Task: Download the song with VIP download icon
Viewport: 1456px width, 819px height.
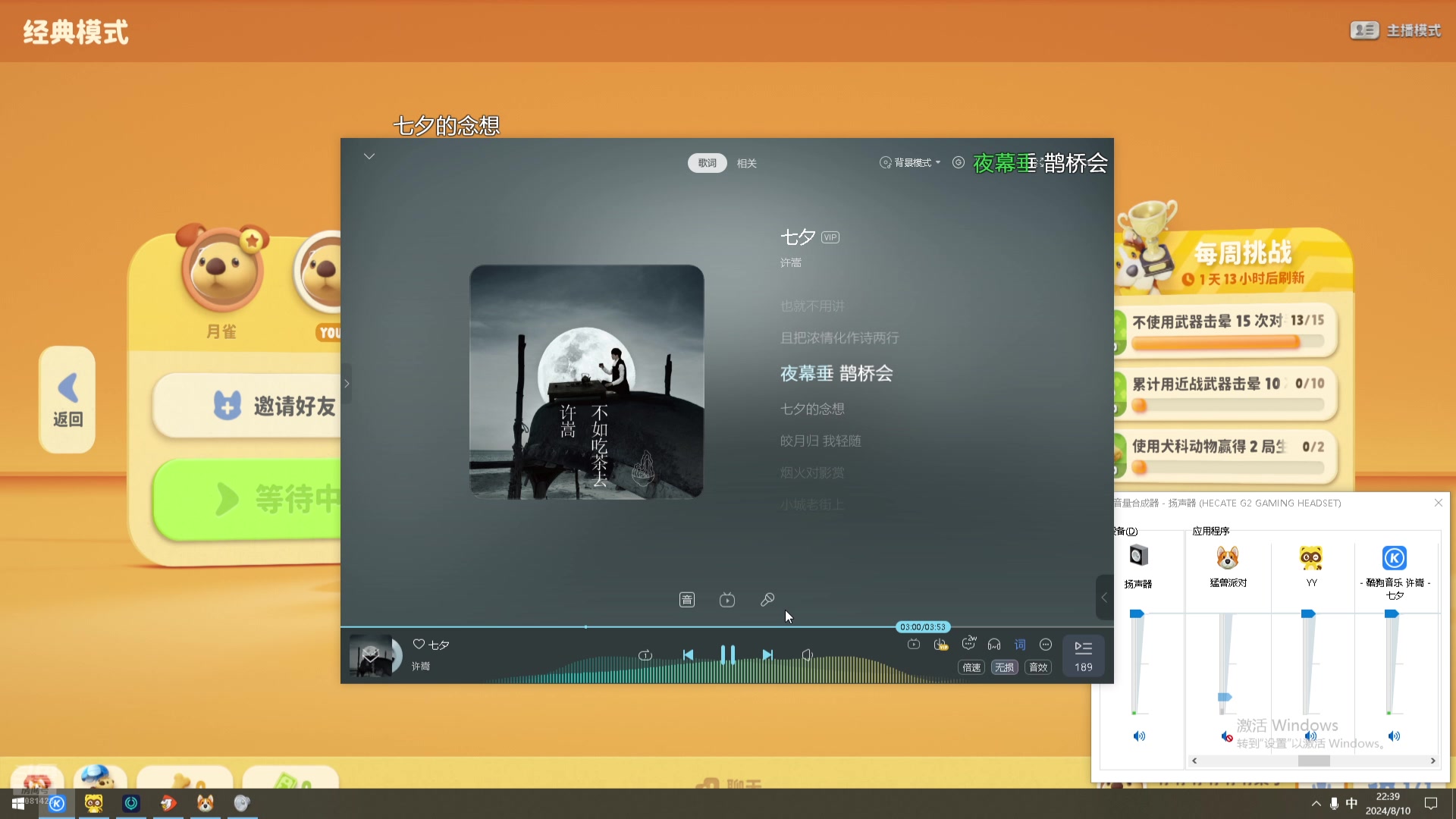Action: pyautogui.click(x=941, y=645)
